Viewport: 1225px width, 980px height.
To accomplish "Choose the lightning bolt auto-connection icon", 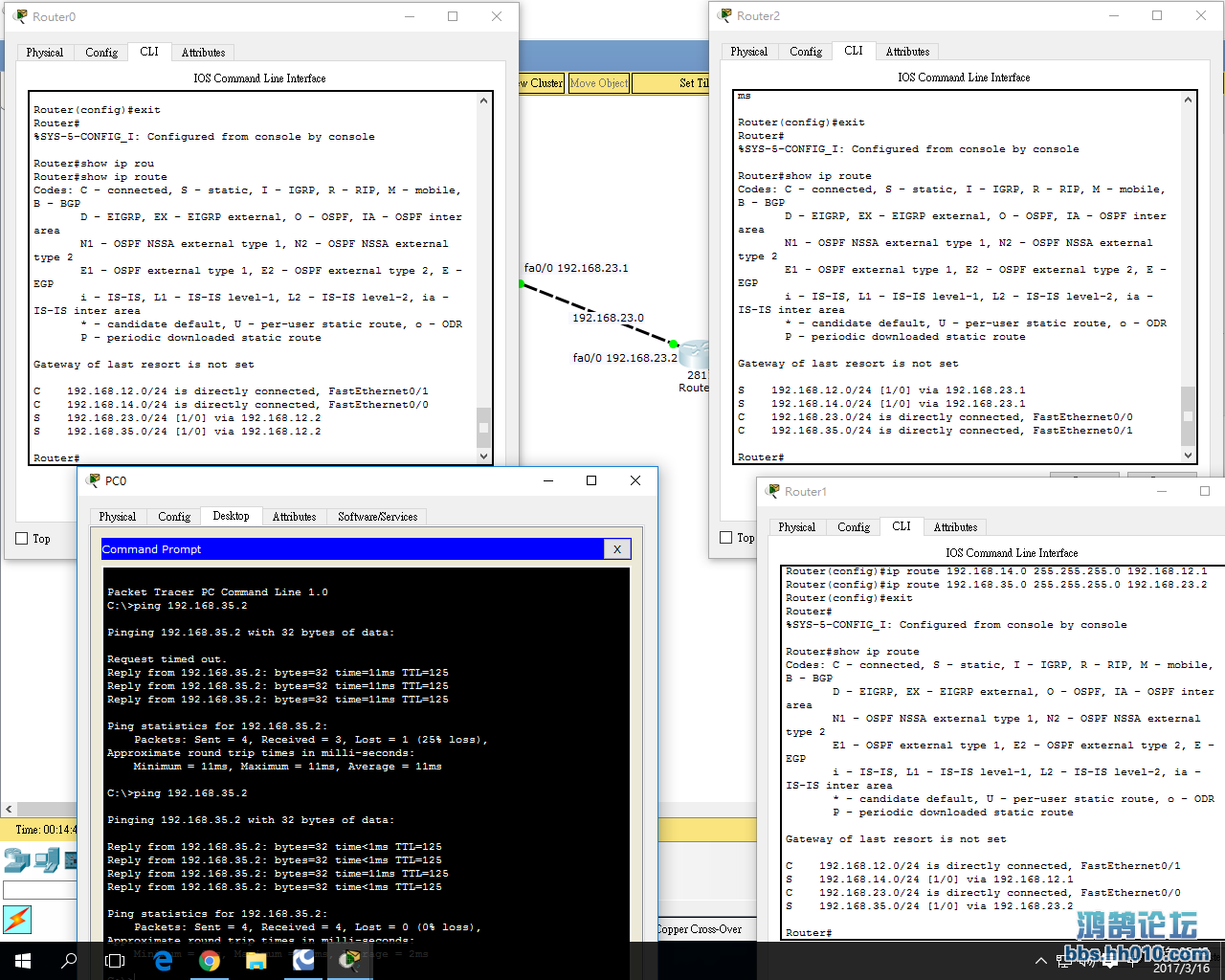I will (x=17, y=920).
